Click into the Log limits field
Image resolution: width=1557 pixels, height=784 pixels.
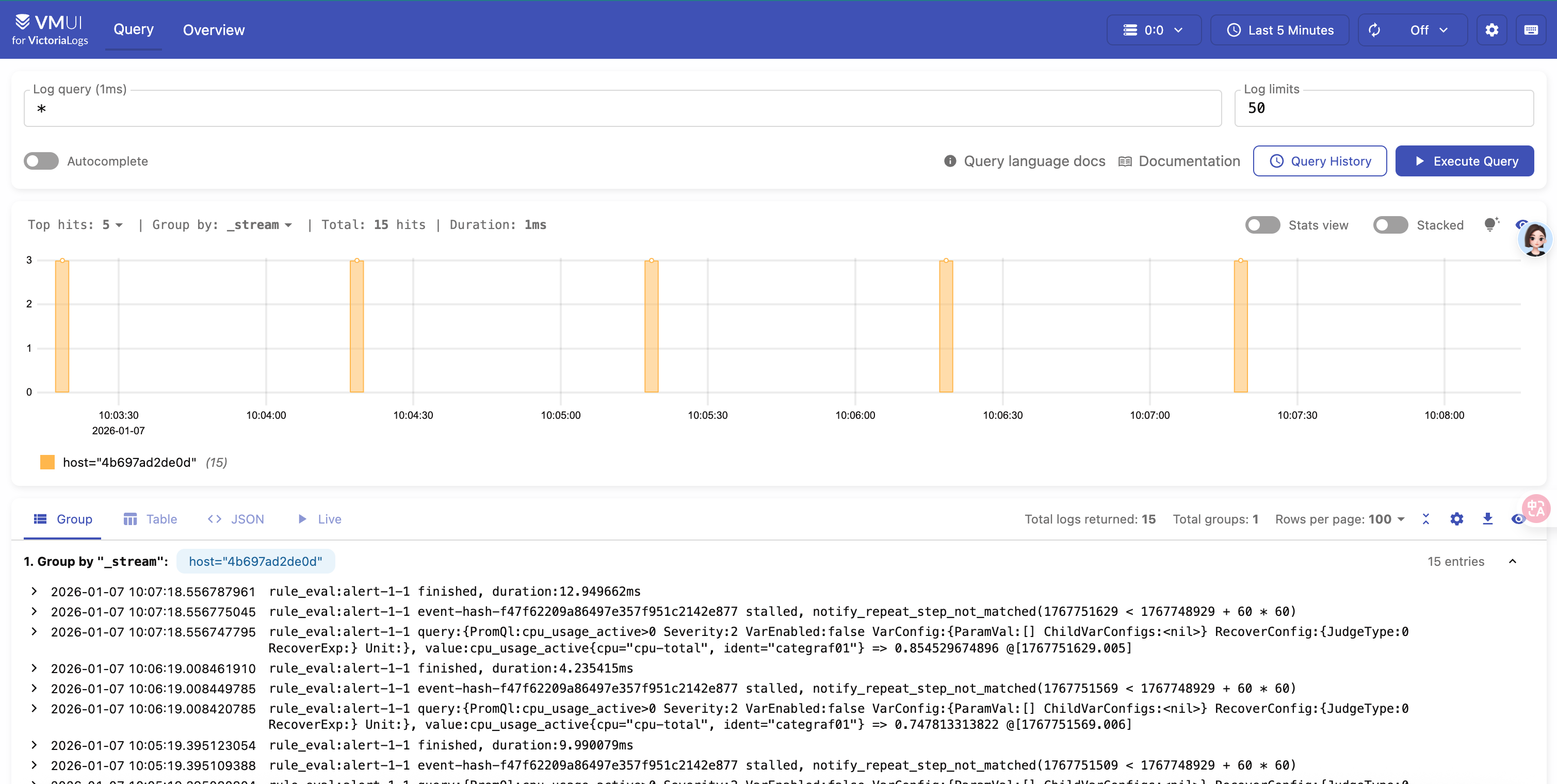click(x=1383, y=108)
